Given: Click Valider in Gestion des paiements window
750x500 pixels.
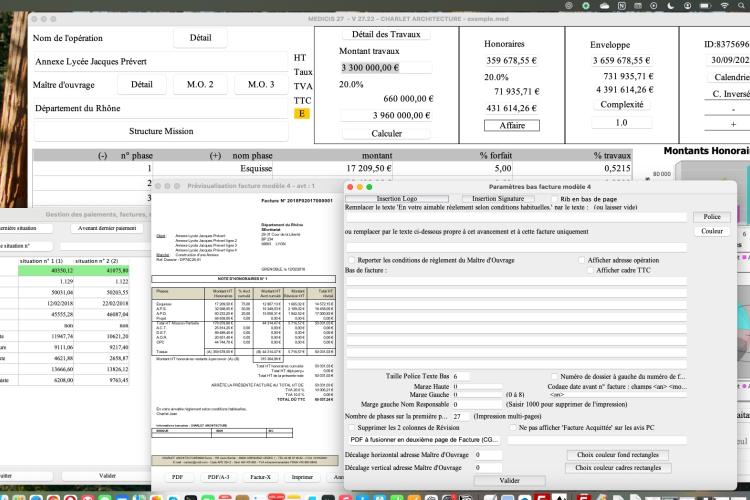Looking at the screenshot, I should click(x=107, y=476).
